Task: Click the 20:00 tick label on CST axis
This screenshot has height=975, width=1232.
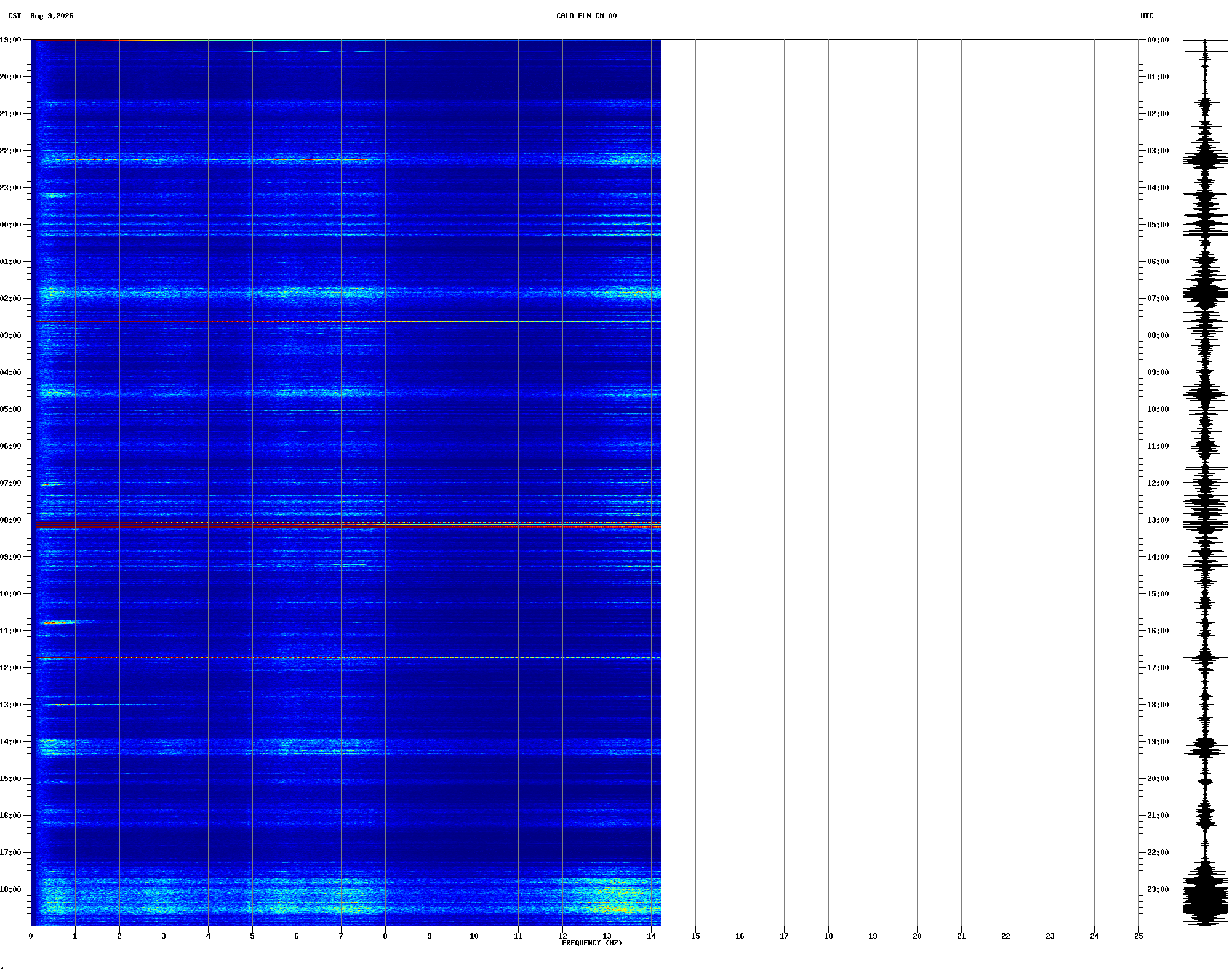Action: pos(10,77)
